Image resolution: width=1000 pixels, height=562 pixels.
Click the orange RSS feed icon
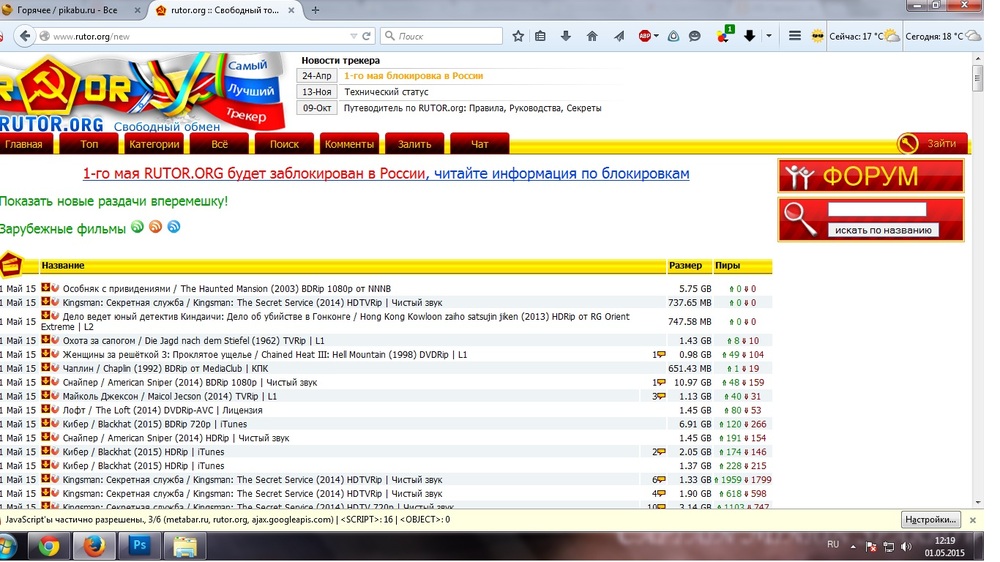pyautogui.click(x=155, y=227)
